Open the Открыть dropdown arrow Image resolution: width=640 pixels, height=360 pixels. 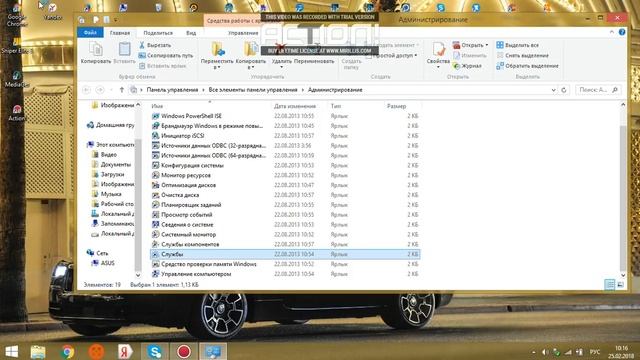pyautogui.click(x=487, y=45)
